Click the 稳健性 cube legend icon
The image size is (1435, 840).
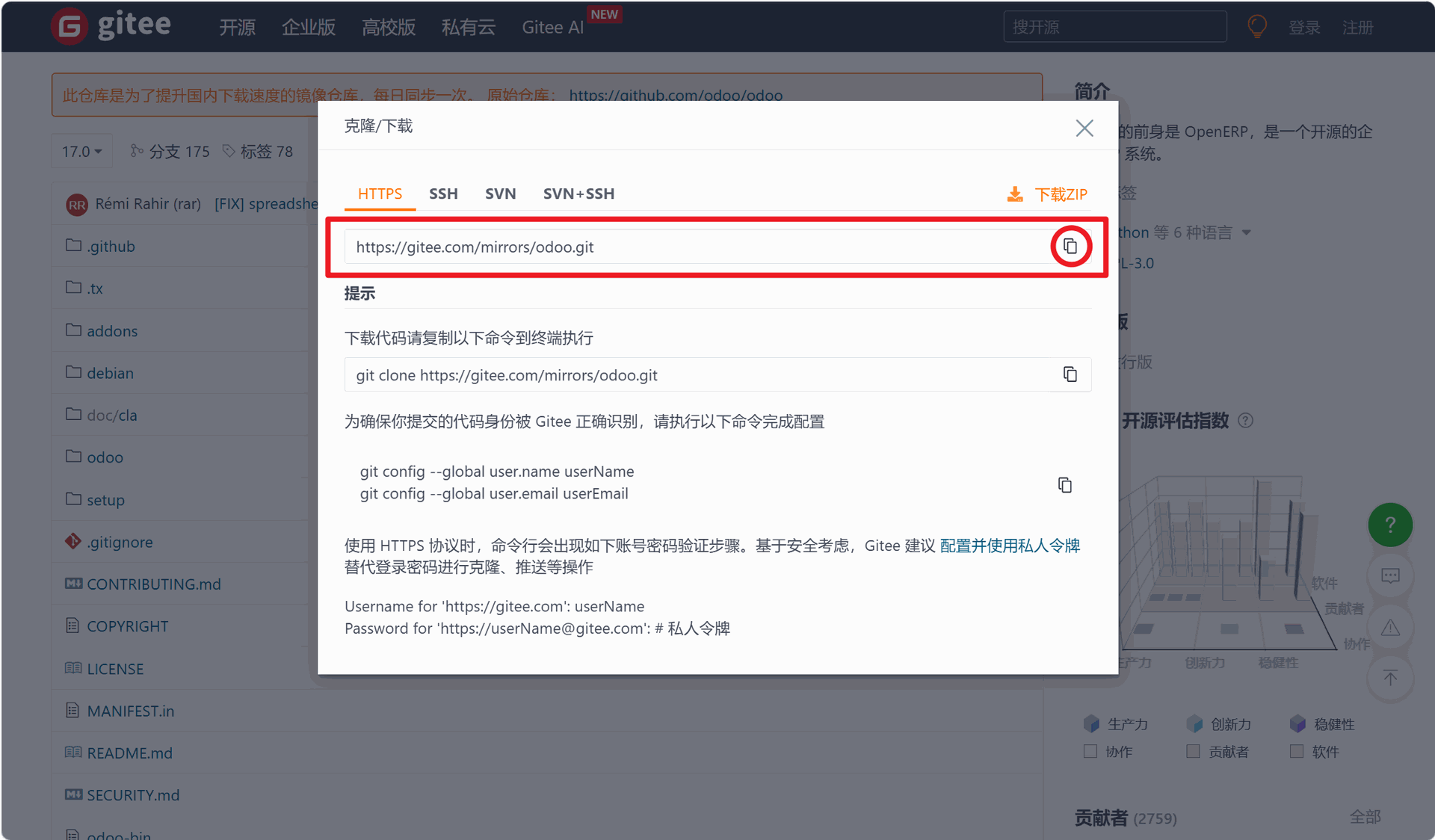tap(1297, 723)
